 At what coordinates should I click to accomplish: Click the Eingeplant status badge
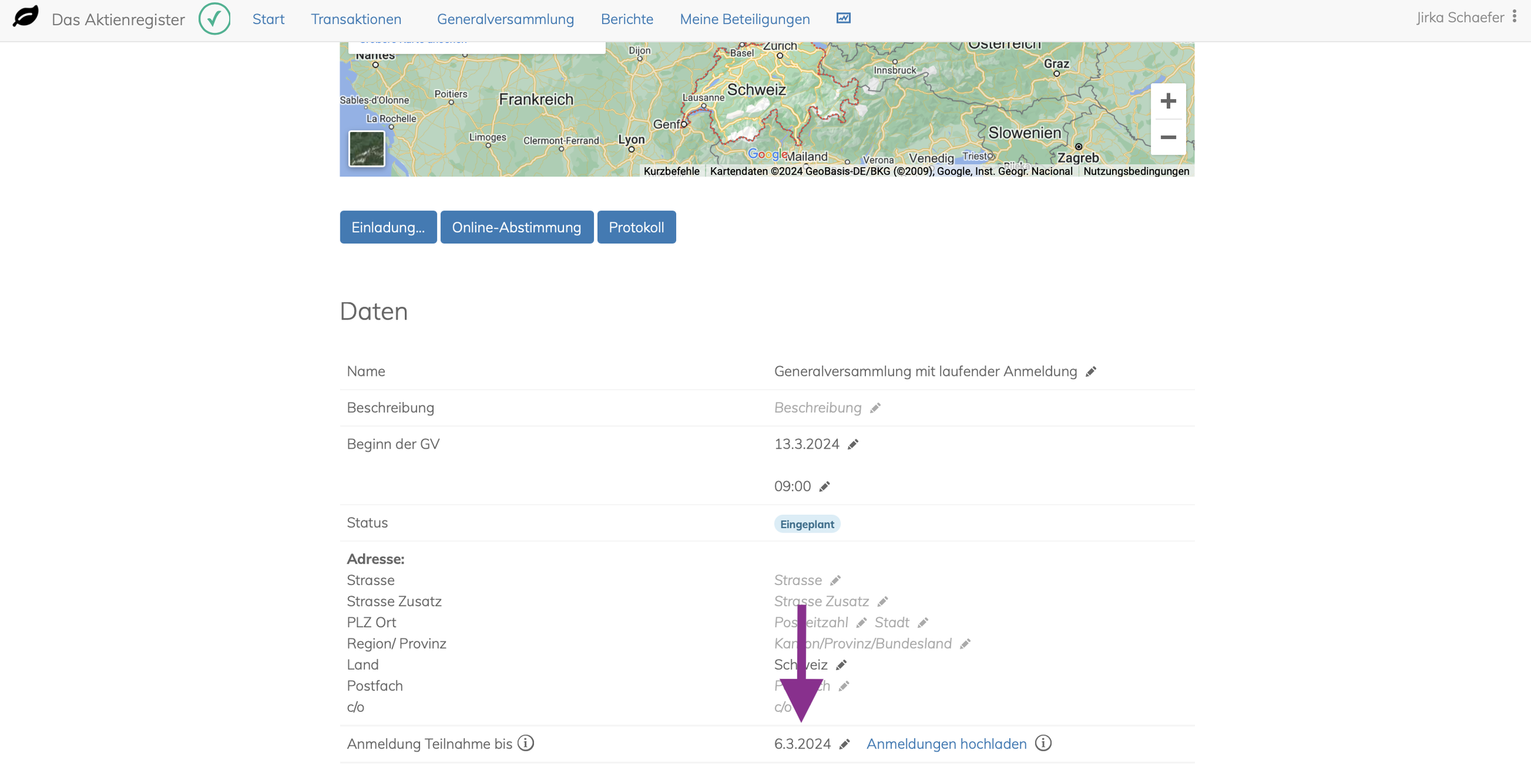[x=807, y=525]
